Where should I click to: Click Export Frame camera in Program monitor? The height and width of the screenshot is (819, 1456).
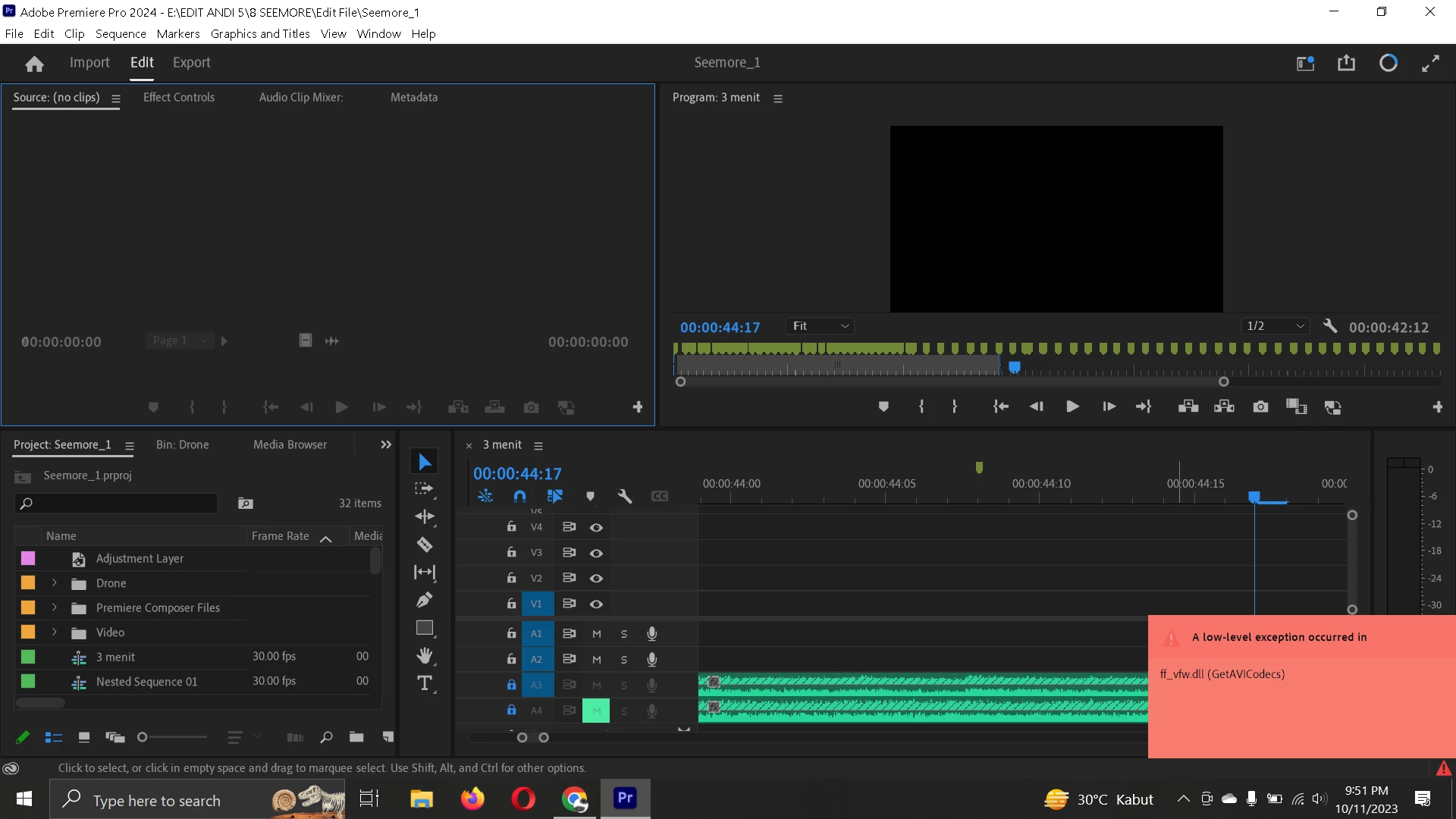tap(1260, 407)
